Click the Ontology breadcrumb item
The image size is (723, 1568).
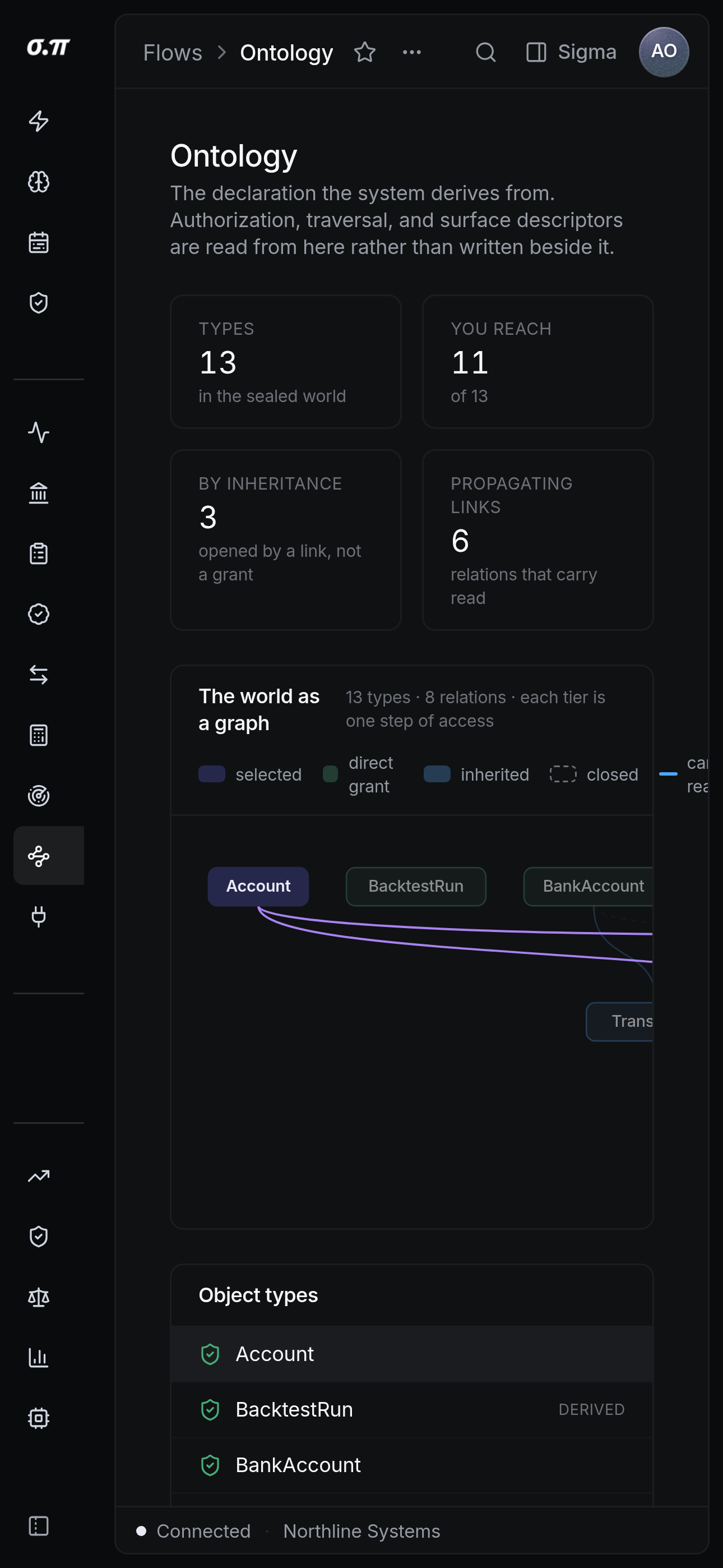[x=286, y=53]
